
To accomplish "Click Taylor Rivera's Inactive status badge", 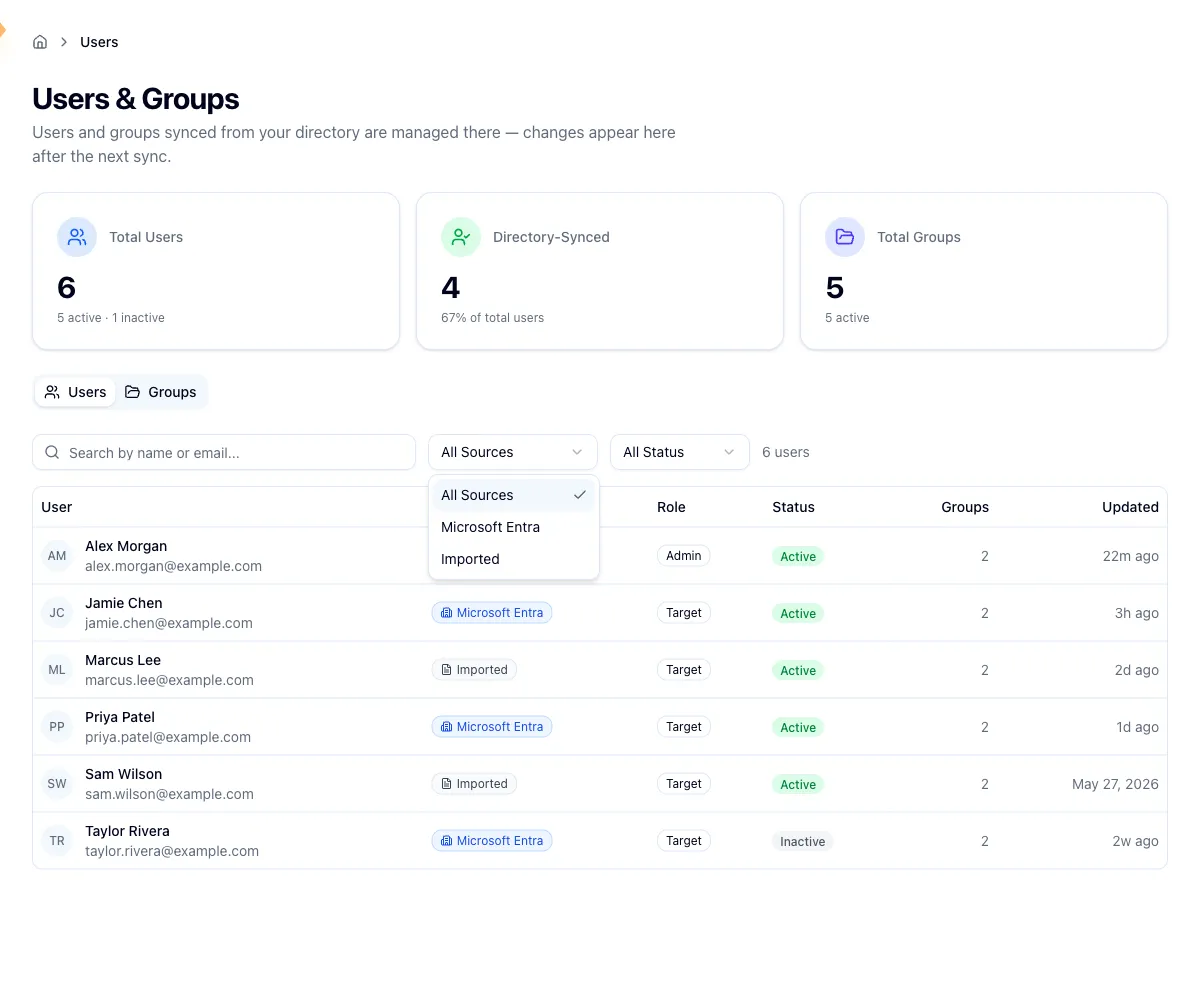I will 803,842.
